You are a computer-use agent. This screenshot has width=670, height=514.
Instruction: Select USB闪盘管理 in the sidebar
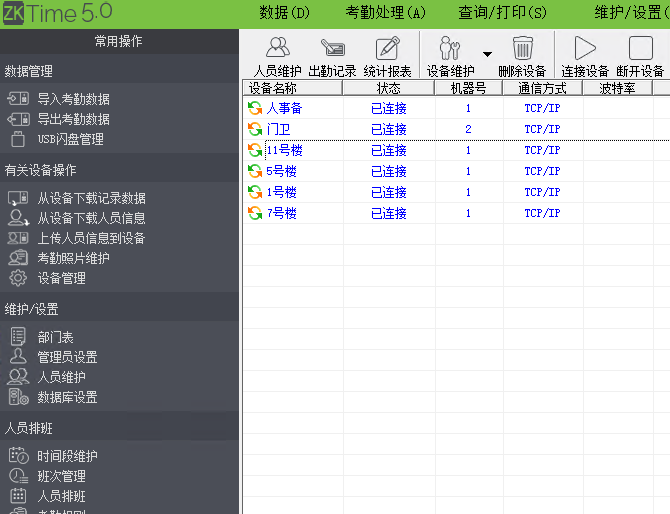pyautogui.click(x=70, y=139)
